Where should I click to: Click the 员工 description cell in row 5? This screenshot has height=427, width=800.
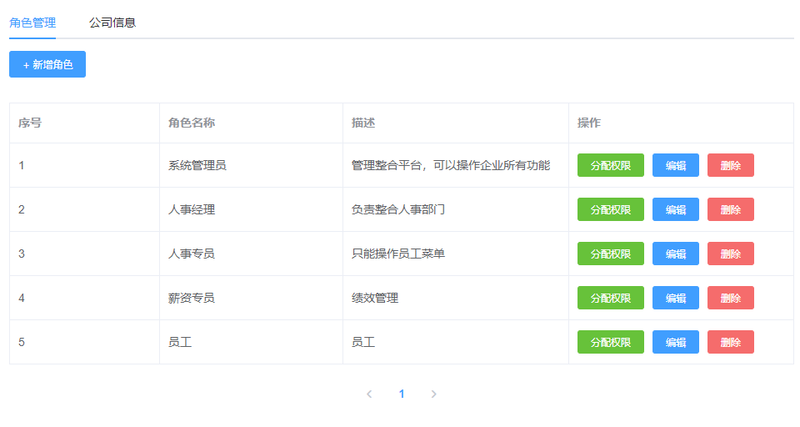pos(456,342)
